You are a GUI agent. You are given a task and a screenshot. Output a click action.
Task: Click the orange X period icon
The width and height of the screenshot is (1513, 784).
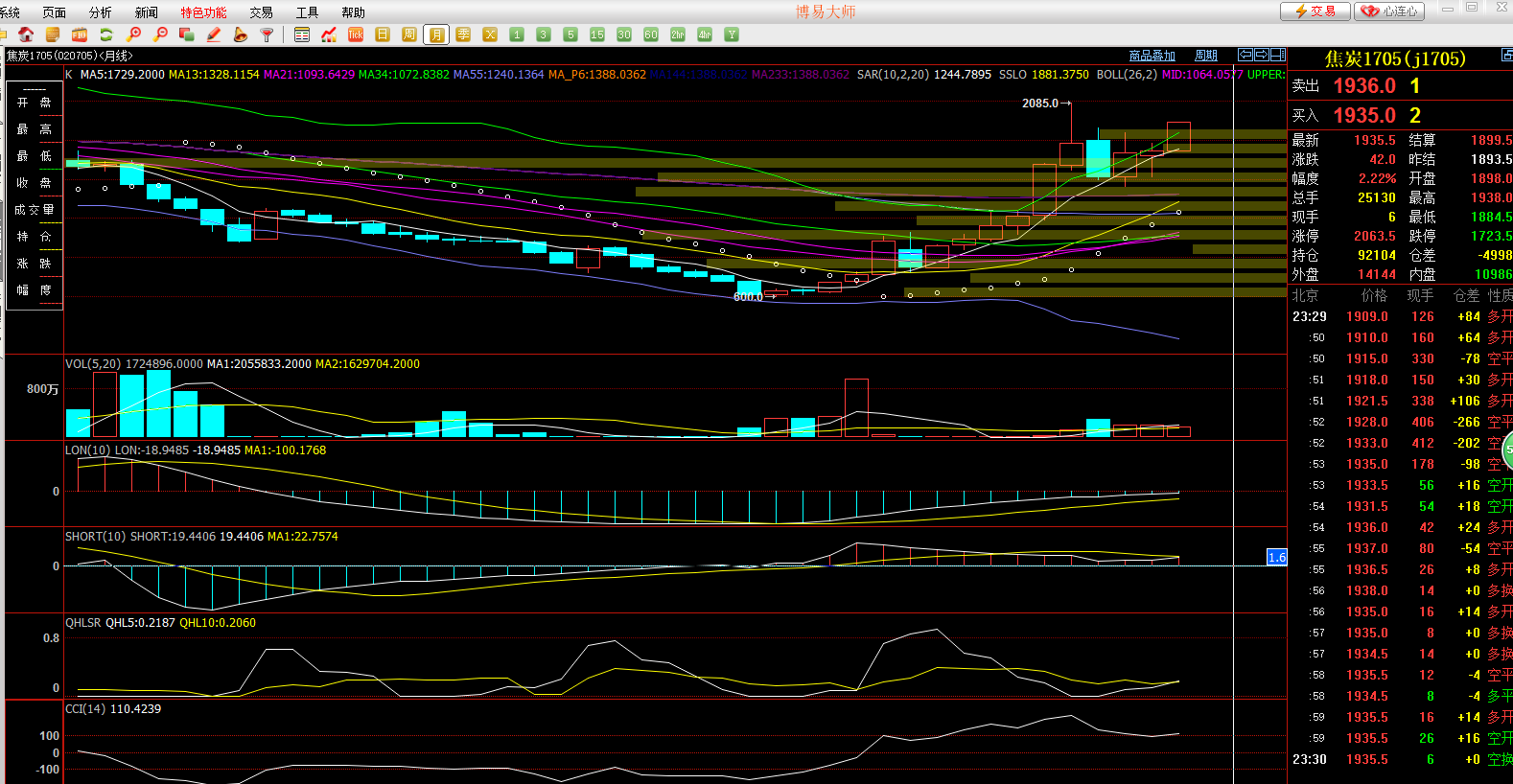(490, 35)
